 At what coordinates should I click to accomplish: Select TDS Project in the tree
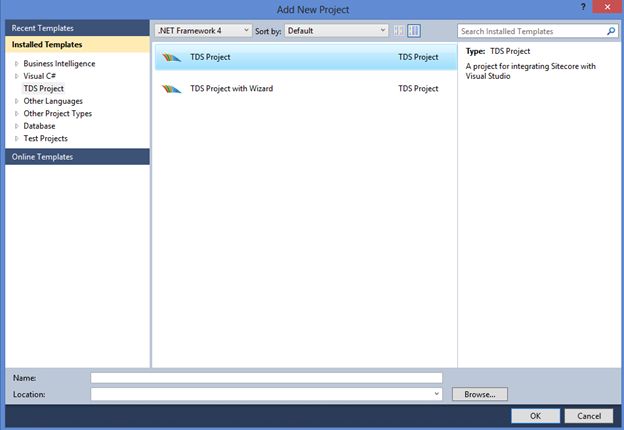click(43, 88)
